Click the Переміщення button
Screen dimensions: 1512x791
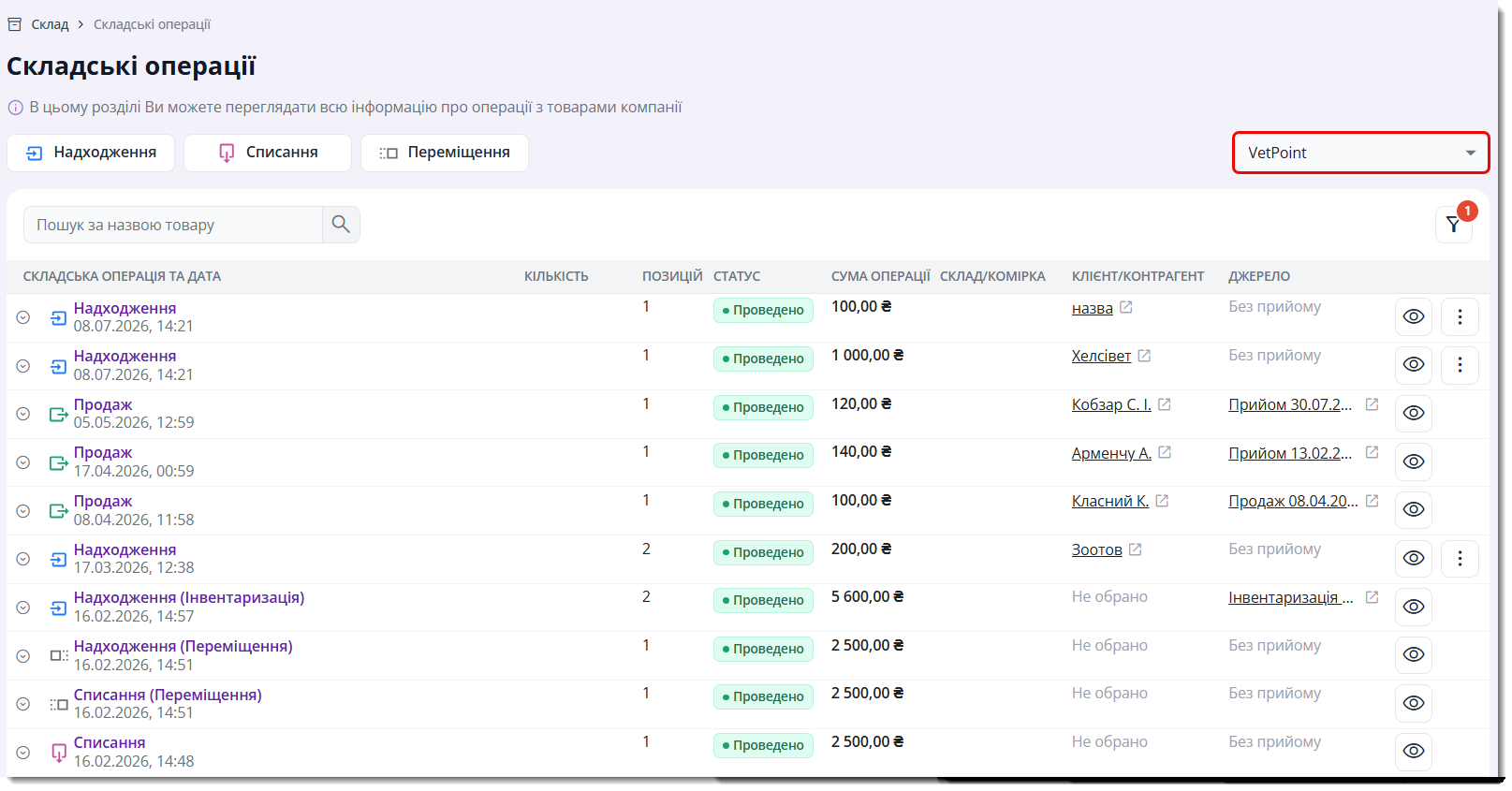click(445, 153)
